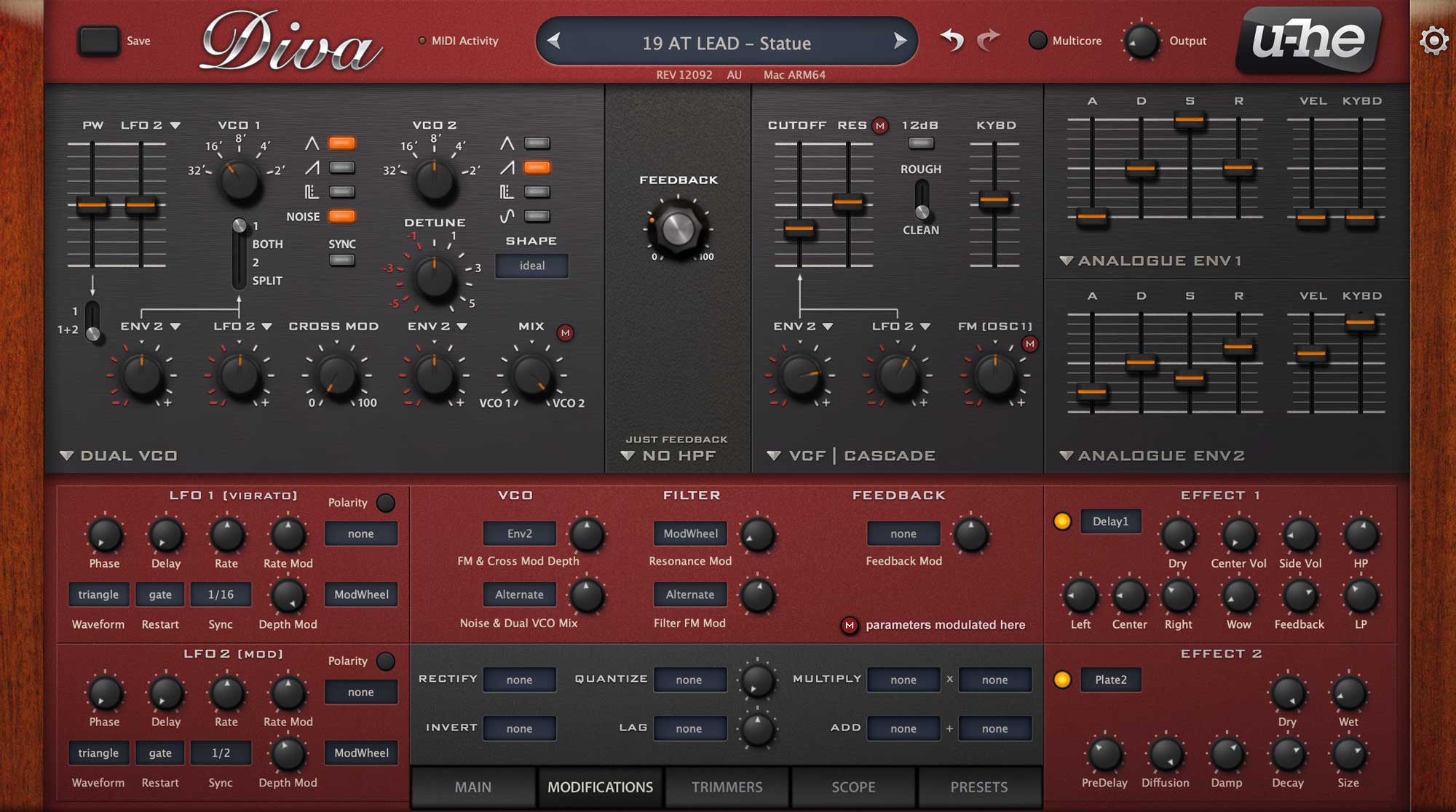Toggle VCO 1 SYNC switch

341,260
